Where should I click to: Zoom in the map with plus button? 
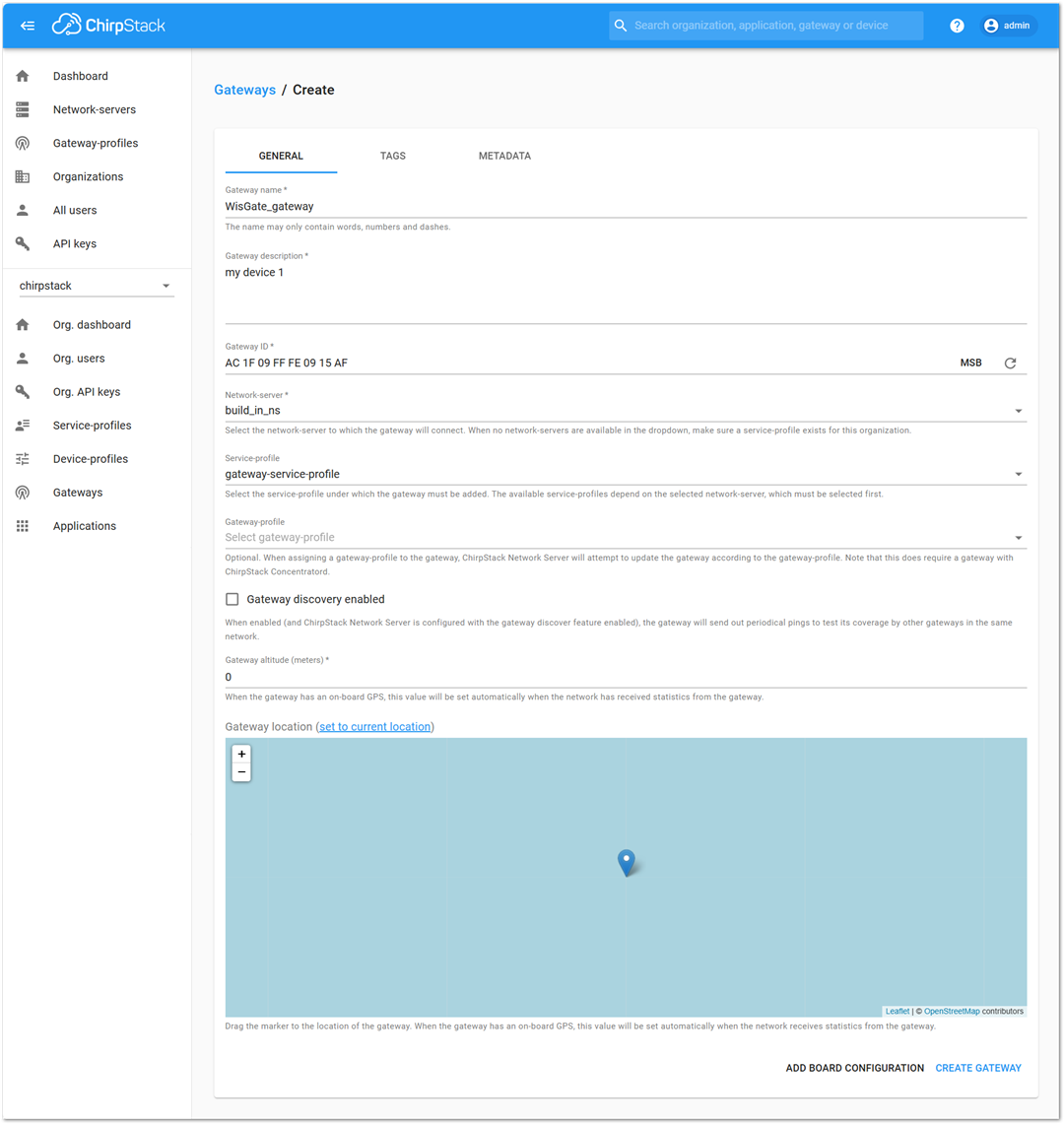click(241, 754)
